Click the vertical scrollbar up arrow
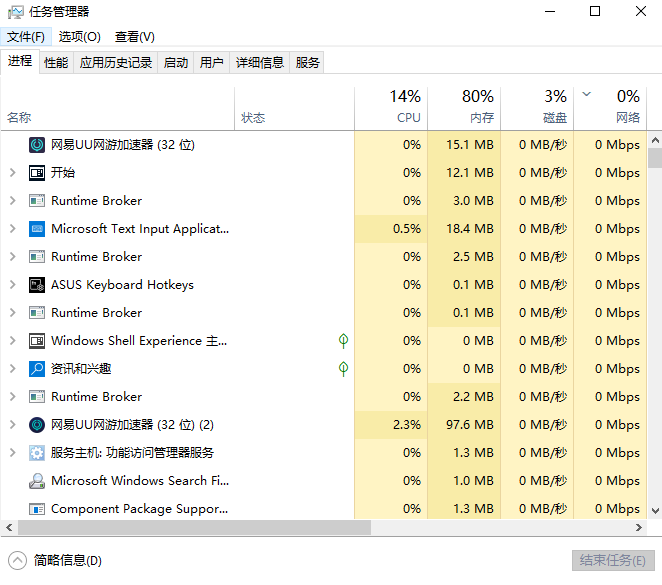 tap(655, 140)
